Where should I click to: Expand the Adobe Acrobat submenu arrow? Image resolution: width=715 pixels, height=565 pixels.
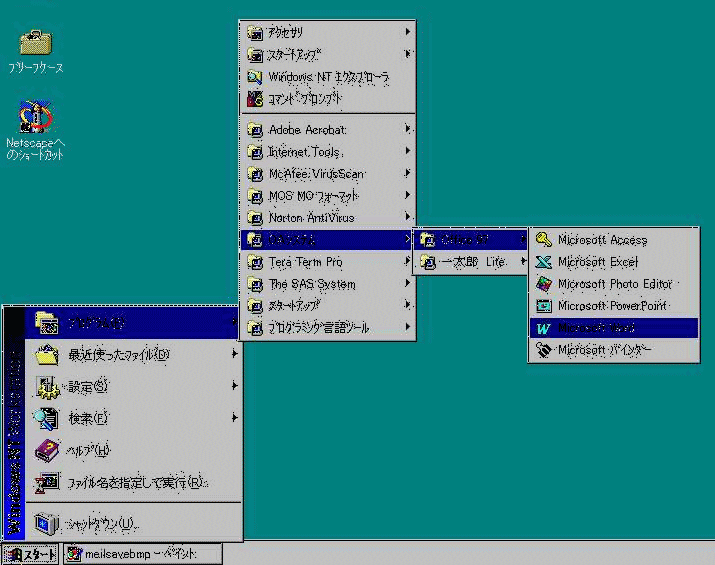pyautogui.click(x=408, y=129)
